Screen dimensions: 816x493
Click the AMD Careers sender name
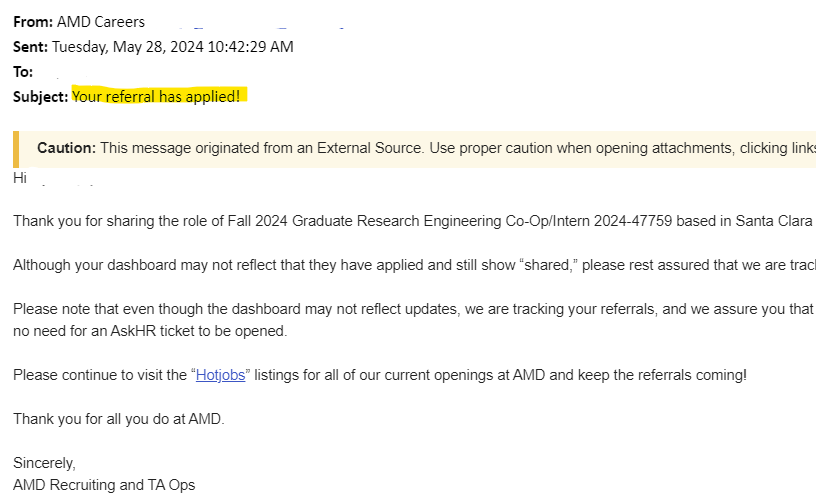pyautogui.click(x=101, y=21)
